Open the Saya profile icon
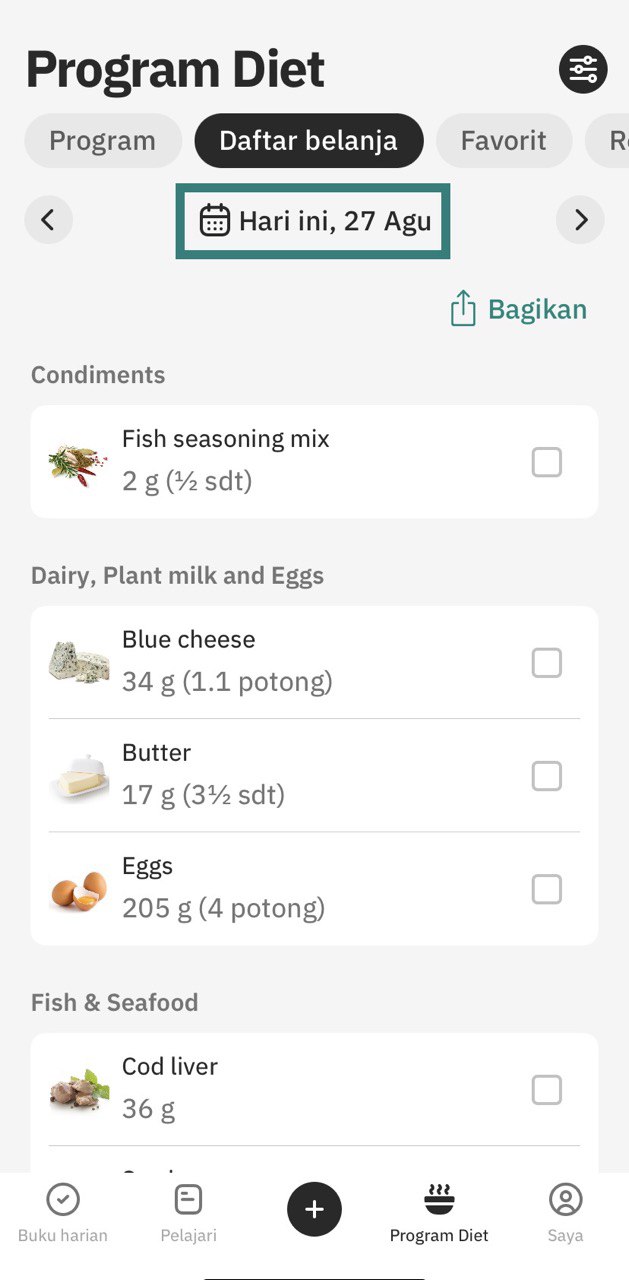The height and width of the screenshot is (1280, 629). click(x=565, y=1199)
